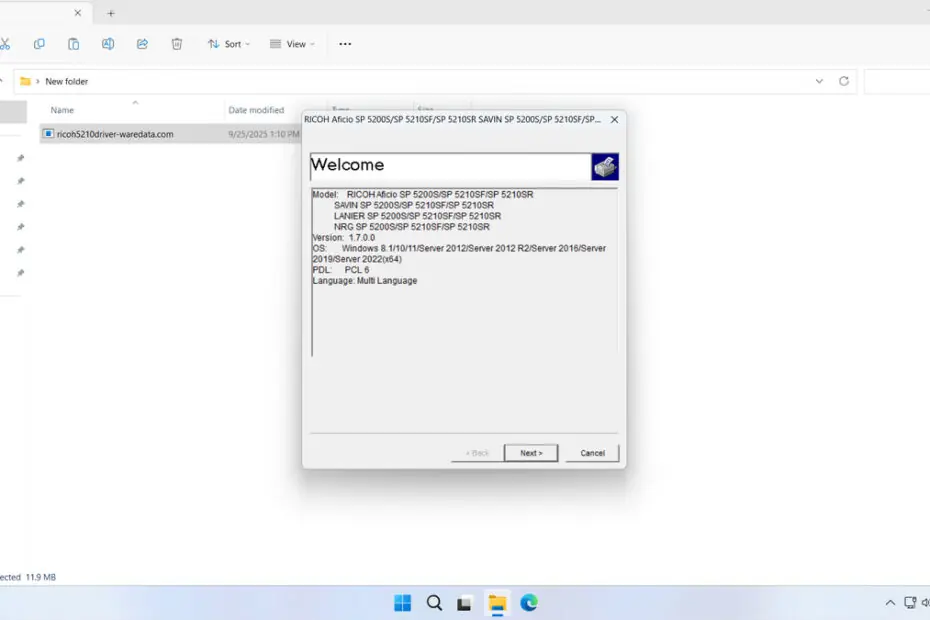Open the taskbar Search icon
Image resolution: width=930 pixels, height=620 pixels.
tap(434, 603)
